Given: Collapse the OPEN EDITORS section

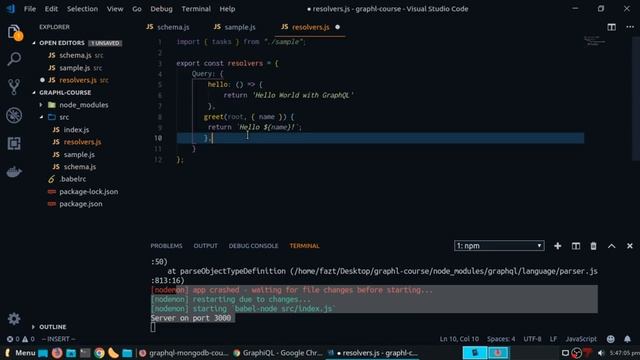Looking at the screenshot, I should point(61,43).
